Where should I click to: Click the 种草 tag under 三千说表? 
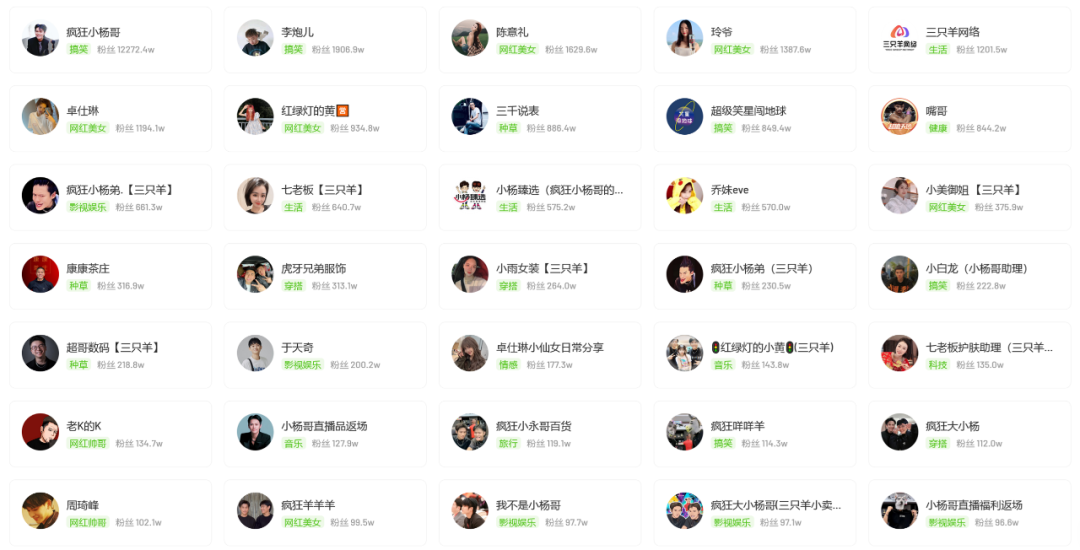(x=508, y=128)
